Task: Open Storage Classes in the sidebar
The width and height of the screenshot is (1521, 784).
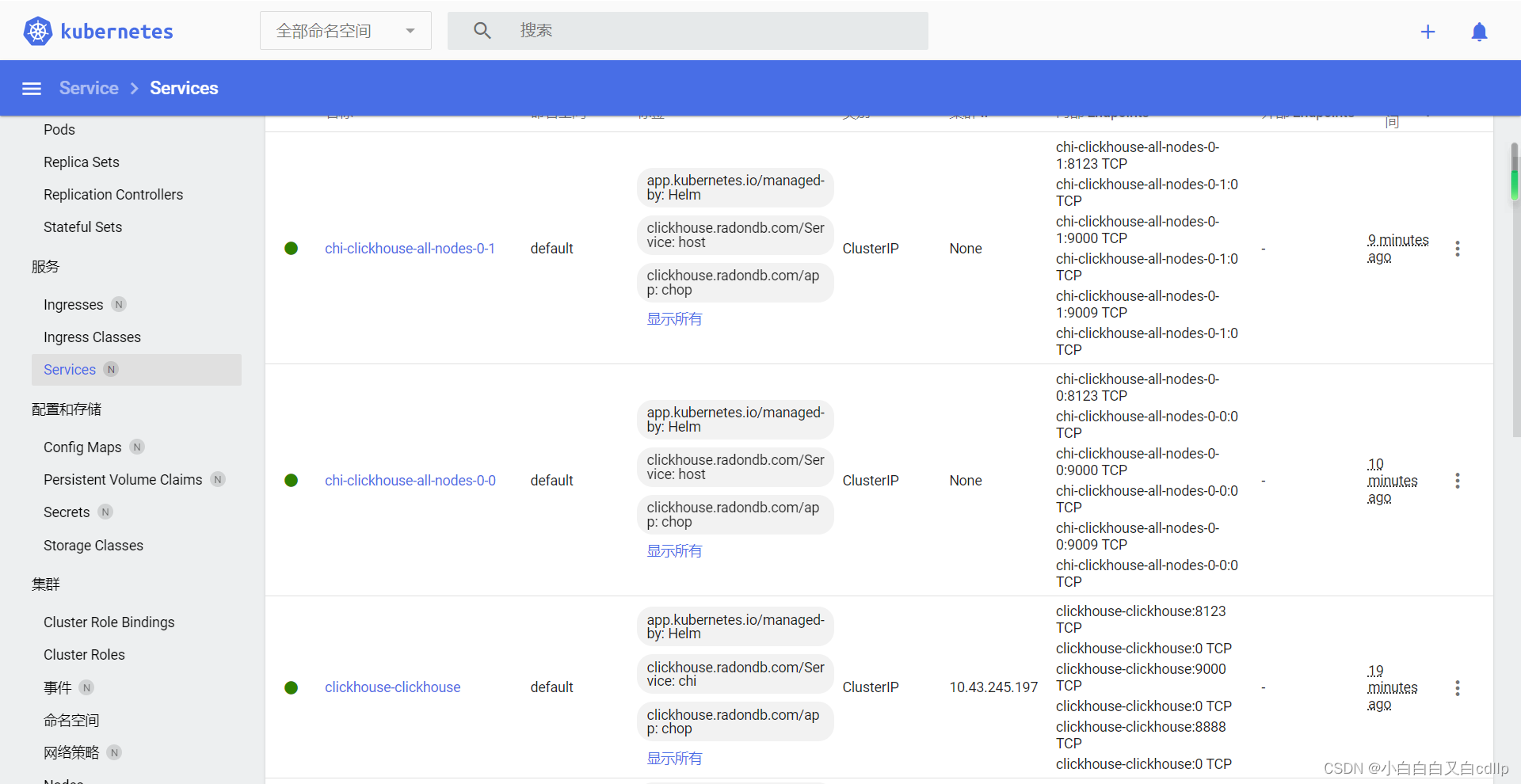Action: (x=93, y=546)
